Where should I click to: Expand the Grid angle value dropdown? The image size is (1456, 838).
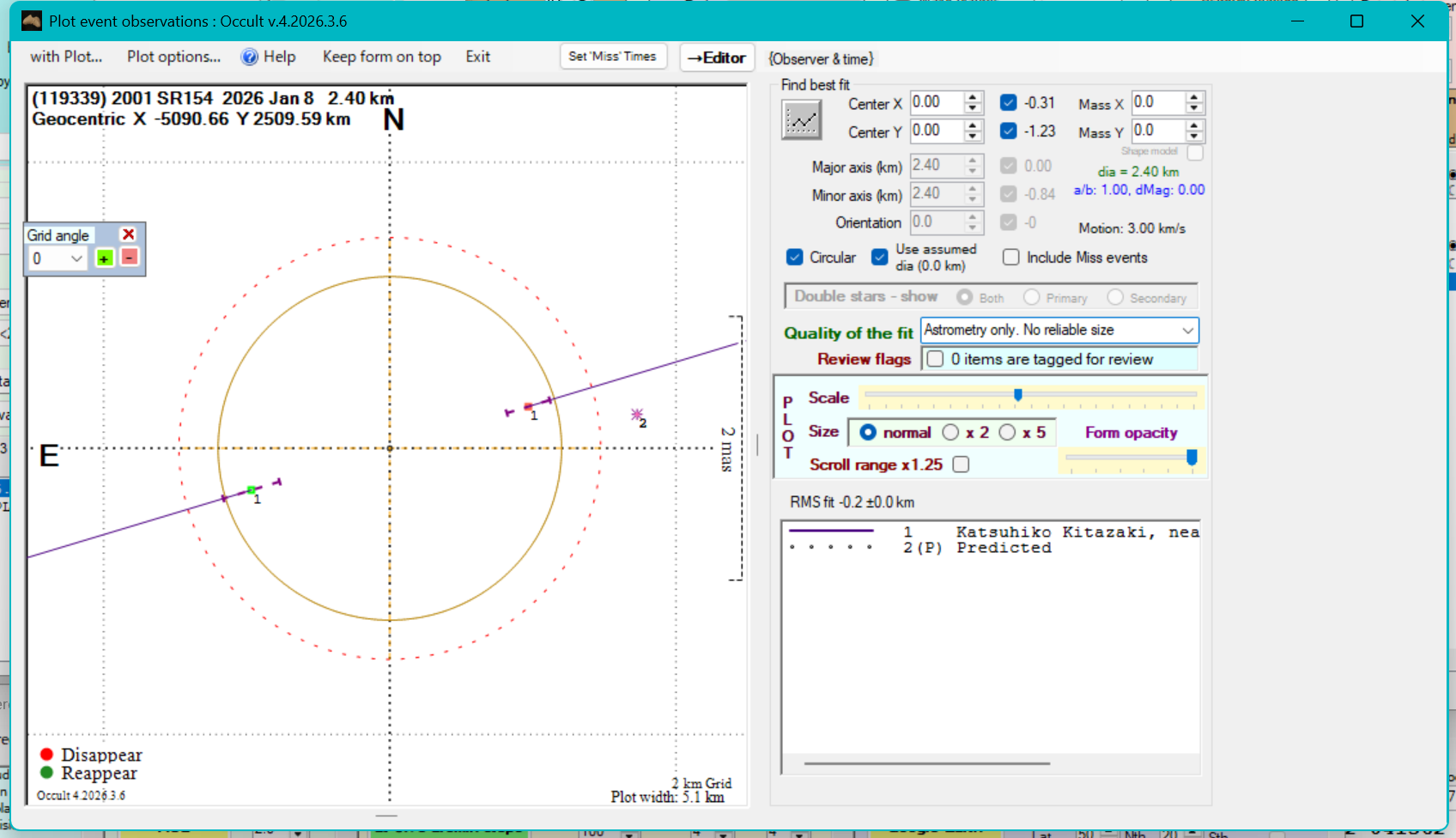point(76,258)
